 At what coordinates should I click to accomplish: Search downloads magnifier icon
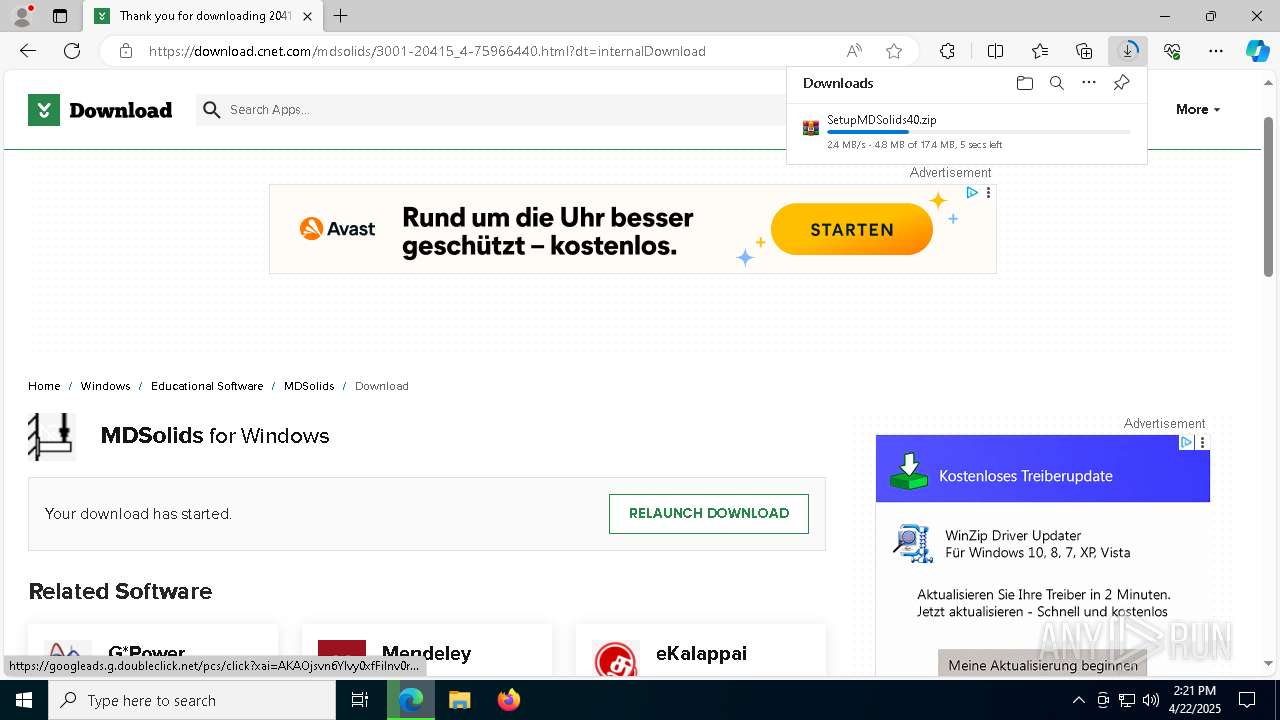click(x=1056, y=83)
